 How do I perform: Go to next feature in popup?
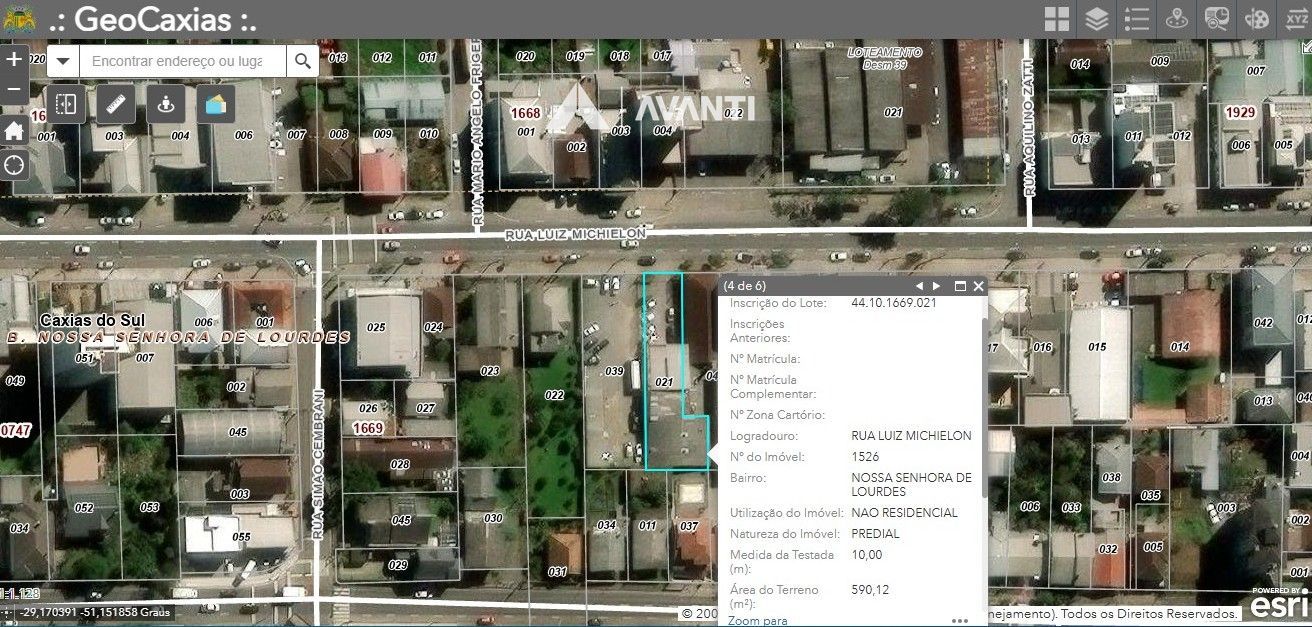[x=937, y=286]
